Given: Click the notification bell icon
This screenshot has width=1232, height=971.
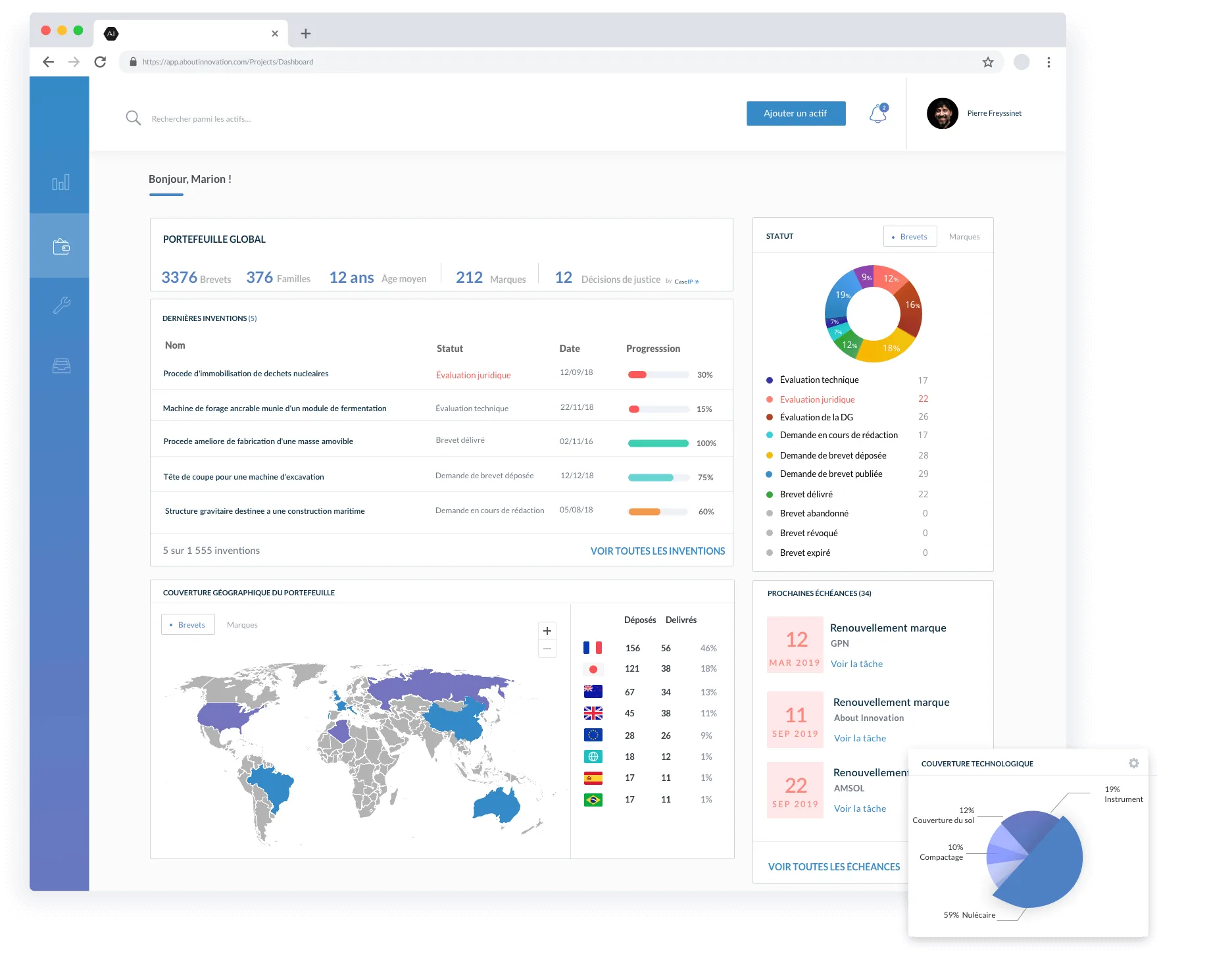Looking at the screenshot, I should 878,113.
